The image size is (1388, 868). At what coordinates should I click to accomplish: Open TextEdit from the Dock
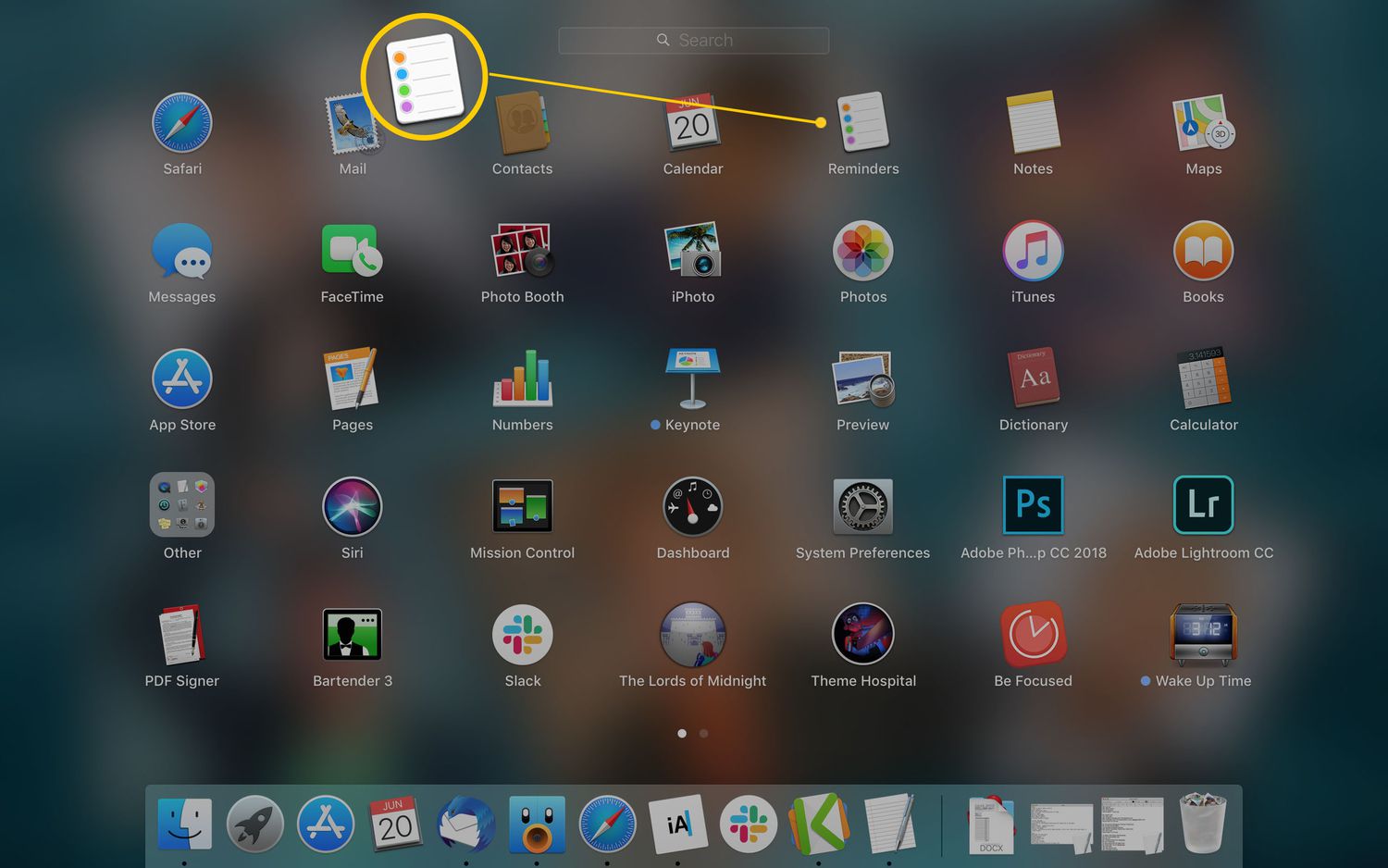click(889, 823)
